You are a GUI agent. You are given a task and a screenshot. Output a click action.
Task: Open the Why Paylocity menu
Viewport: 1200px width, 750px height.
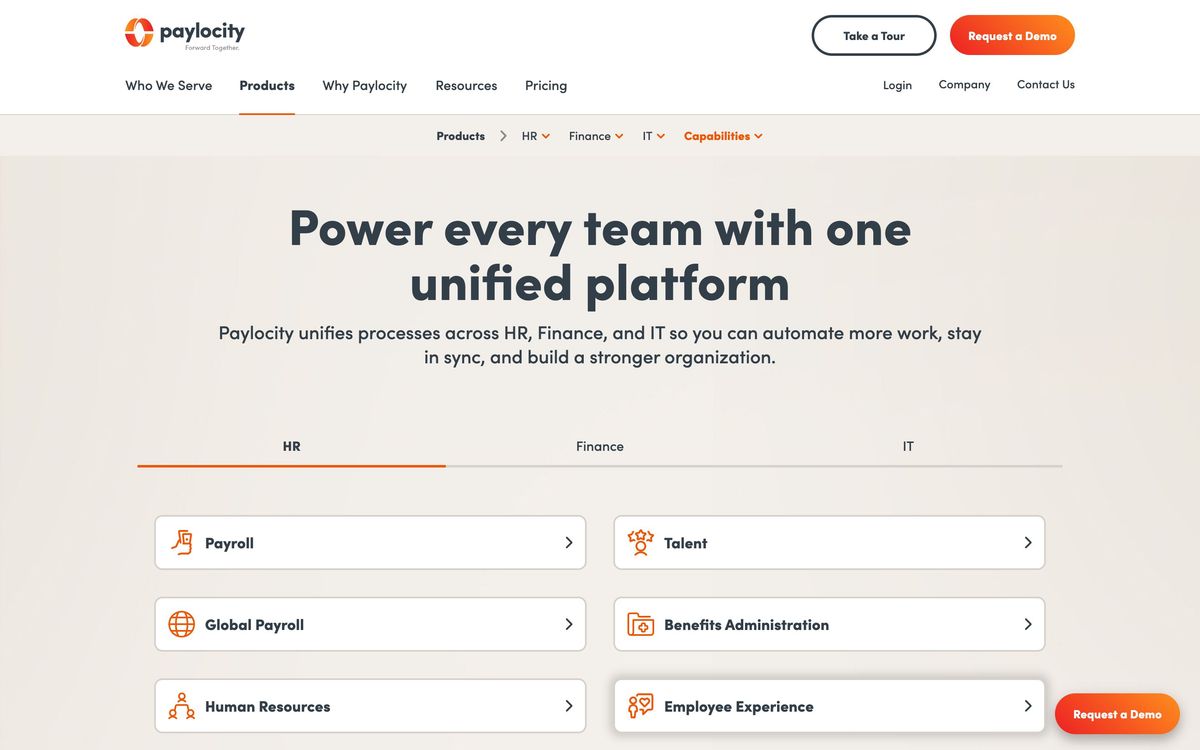click(x=365, y=86)
